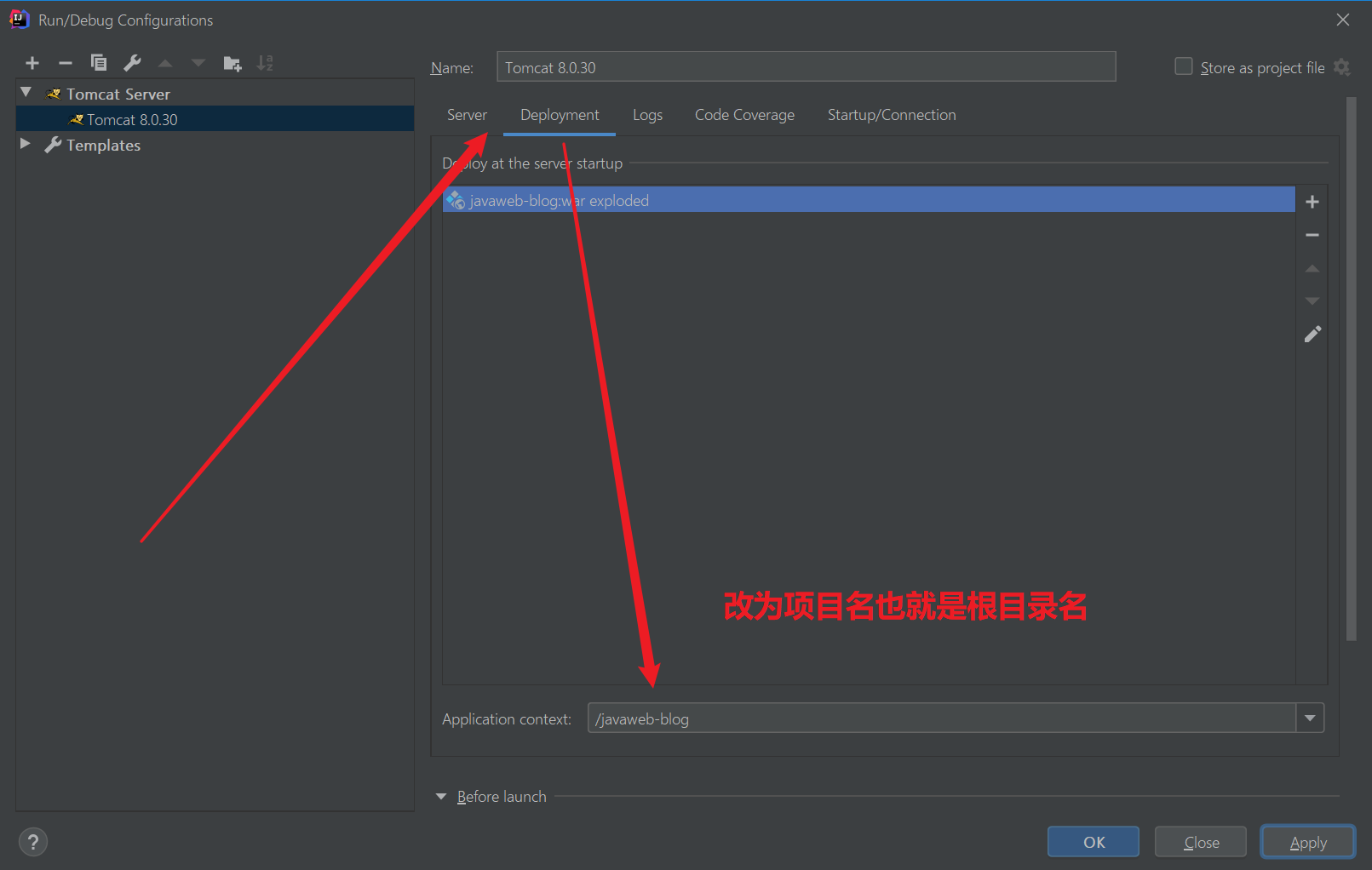This screenshot has width=1372, height=870.
Task: Collapse the Before launch section
Action: pyautogui.click(x=441, y=797)
